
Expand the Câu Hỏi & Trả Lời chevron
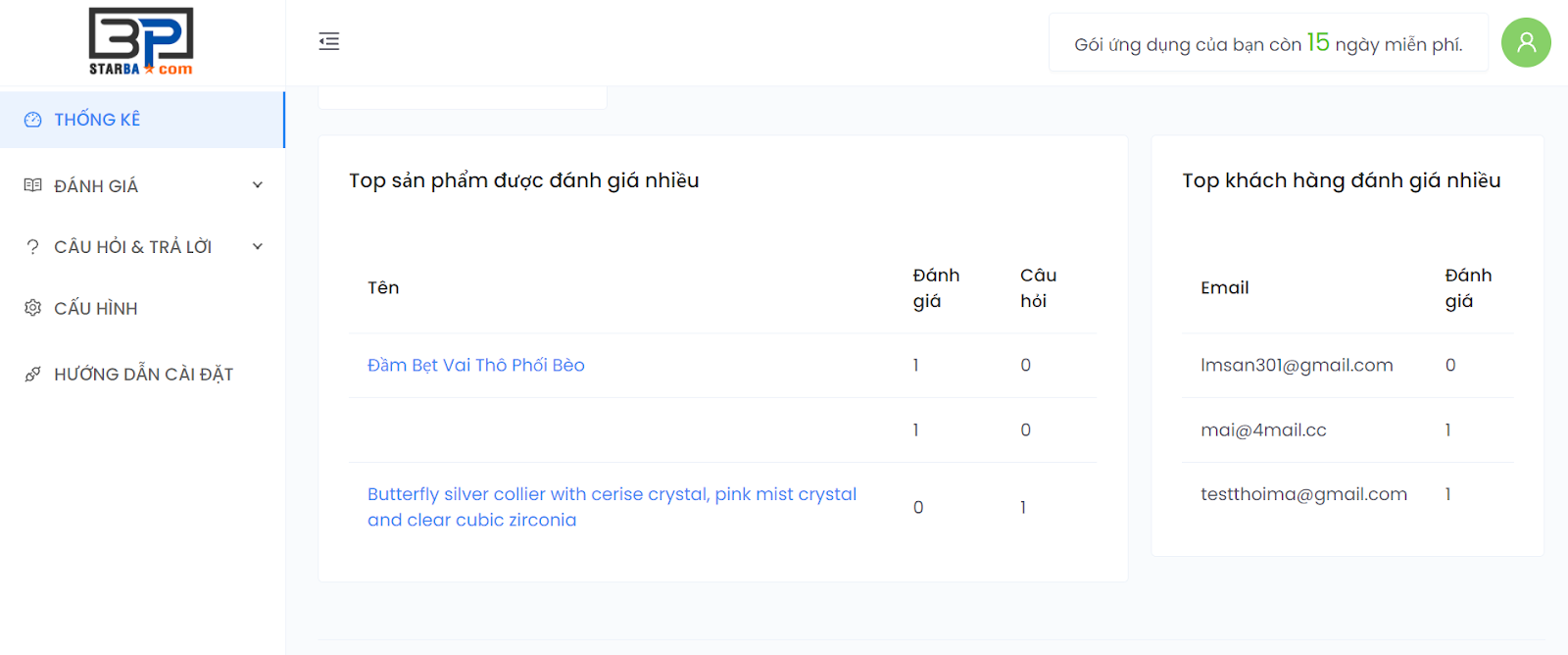[258, 247]
